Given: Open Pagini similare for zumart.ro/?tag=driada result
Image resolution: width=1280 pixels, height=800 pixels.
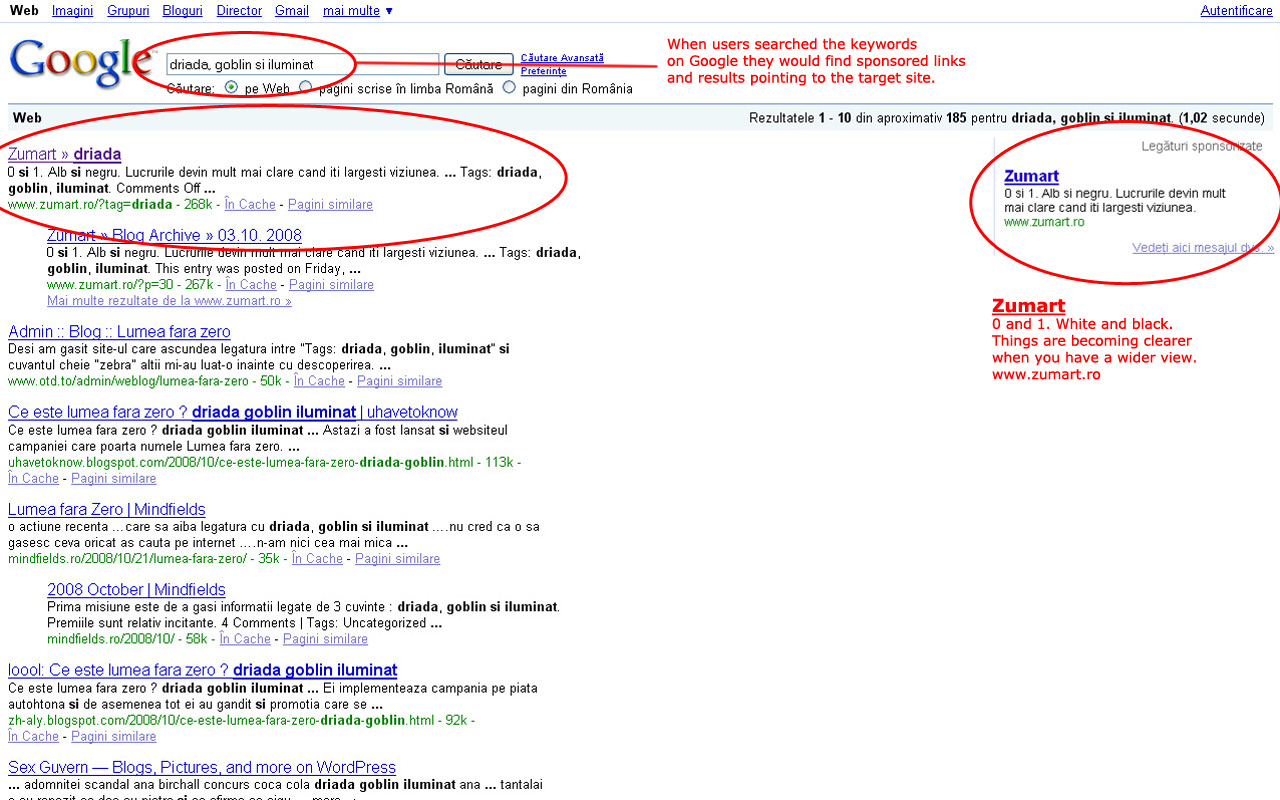Looking at the screenshot, I should (330, 204).
